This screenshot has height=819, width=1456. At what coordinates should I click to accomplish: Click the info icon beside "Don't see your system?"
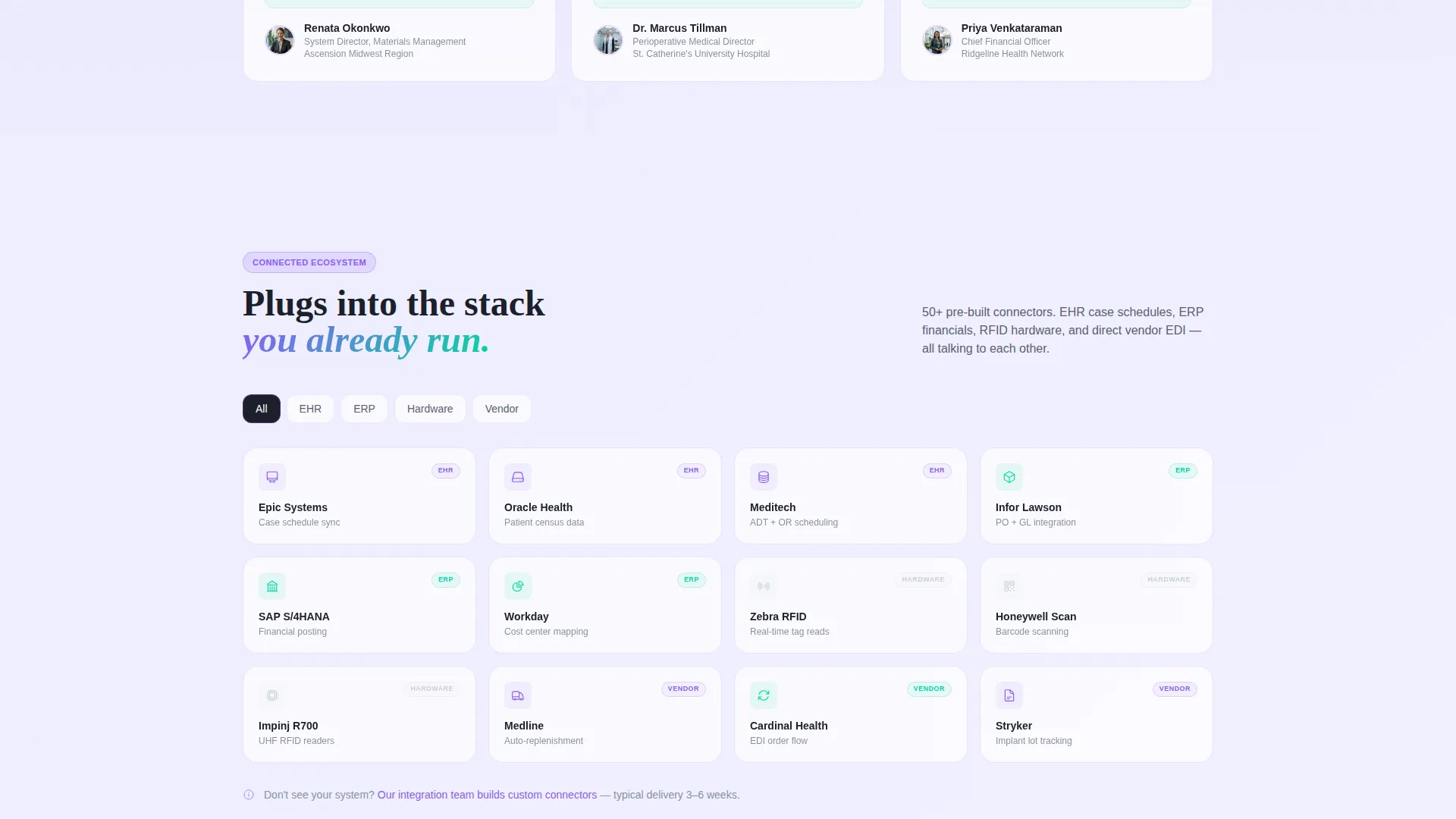pyautogui.click(x=249, y=795)
